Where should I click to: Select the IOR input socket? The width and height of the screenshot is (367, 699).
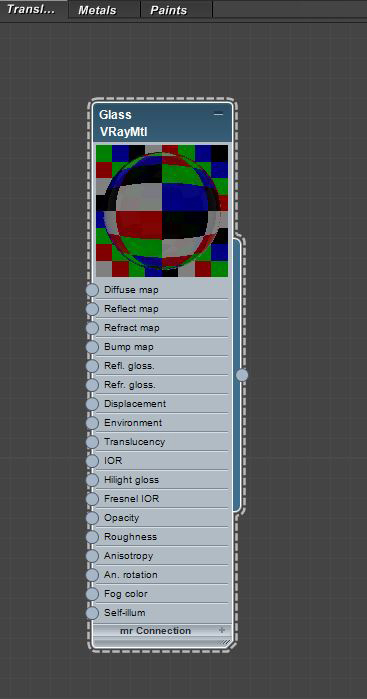(x=92, y=461)
